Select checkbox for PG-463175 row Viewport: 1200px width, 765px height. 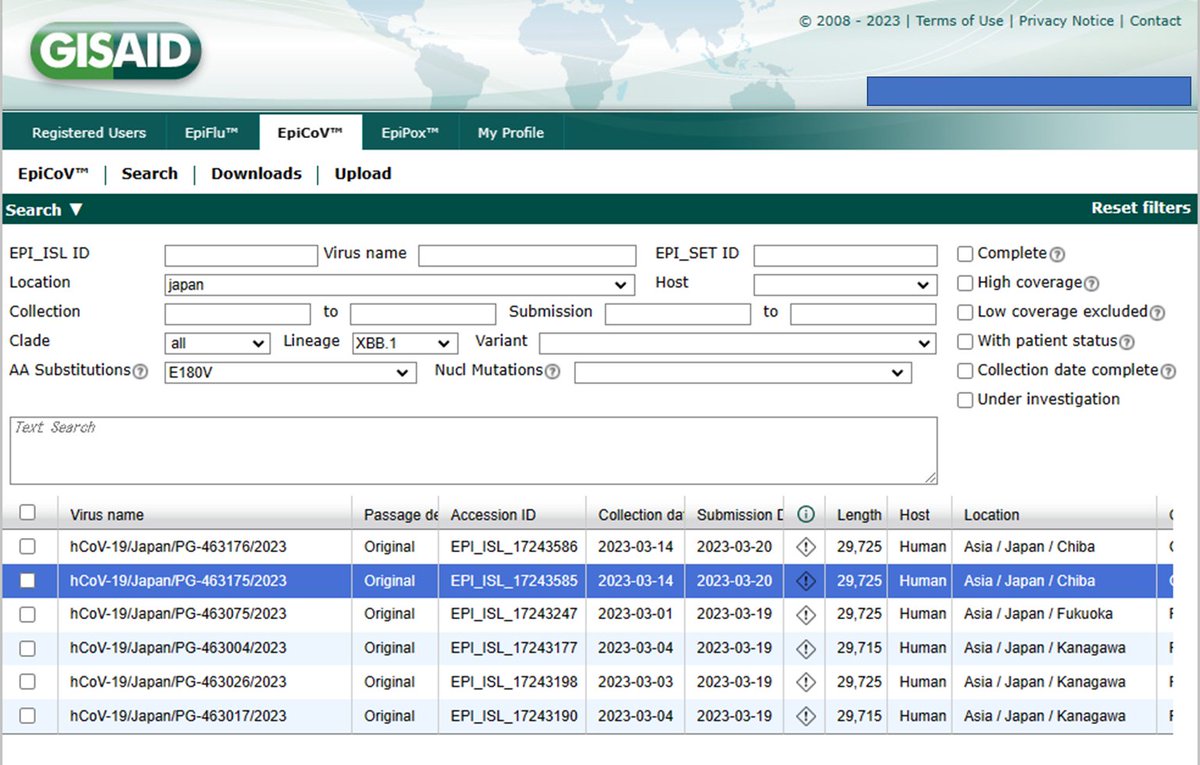coord(28,581)
